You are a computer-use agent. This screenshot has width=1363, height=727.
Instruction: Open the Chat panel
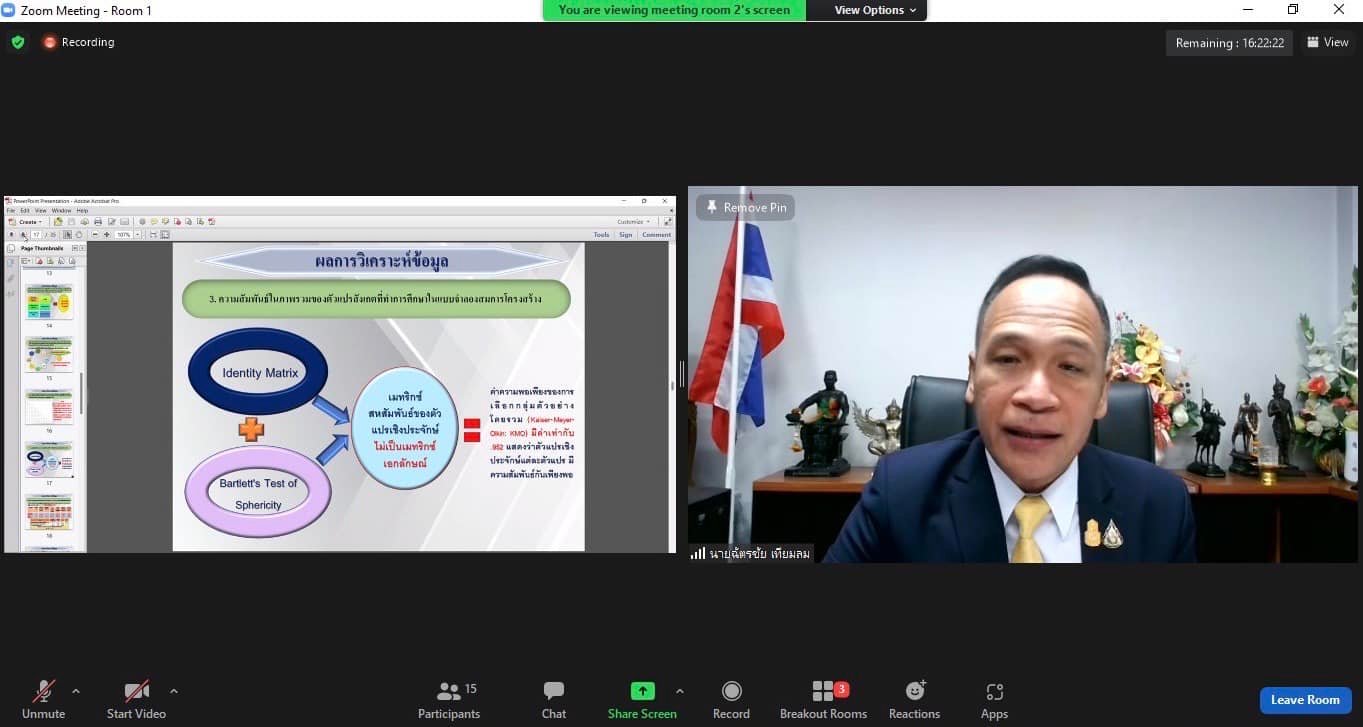click(x=554, y=692)
